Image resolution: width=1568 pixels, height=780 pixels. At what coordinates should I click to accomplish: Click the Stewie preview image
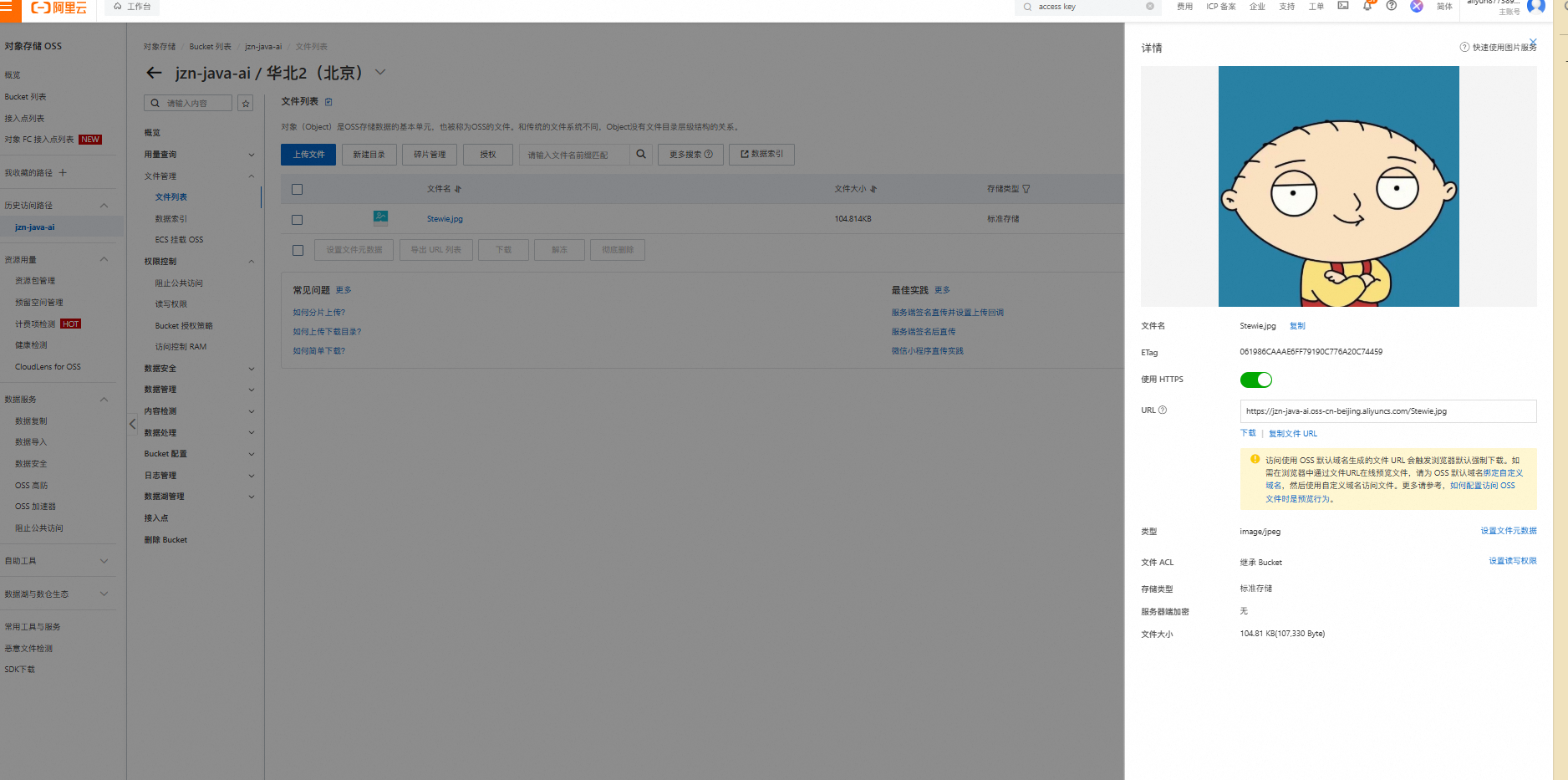coord(1339,186)
